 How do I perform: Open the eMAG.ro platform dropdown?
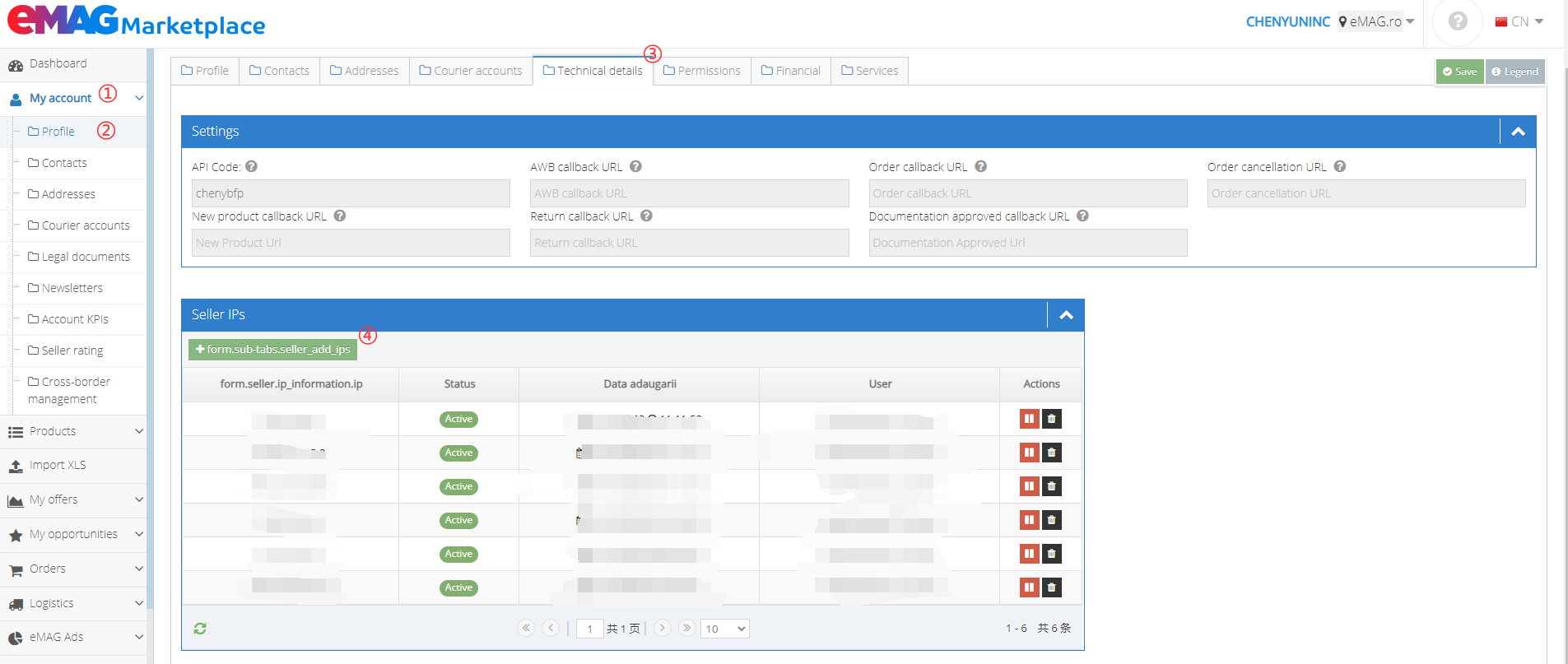(x=1376, y=21)
